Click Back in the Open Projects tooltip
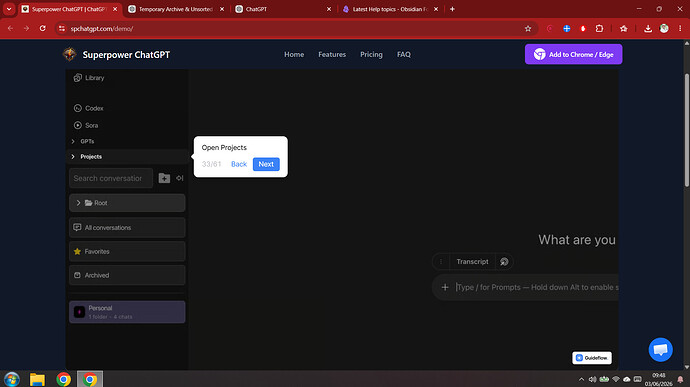This screenshot has width=690, height=387. (239, 164)
